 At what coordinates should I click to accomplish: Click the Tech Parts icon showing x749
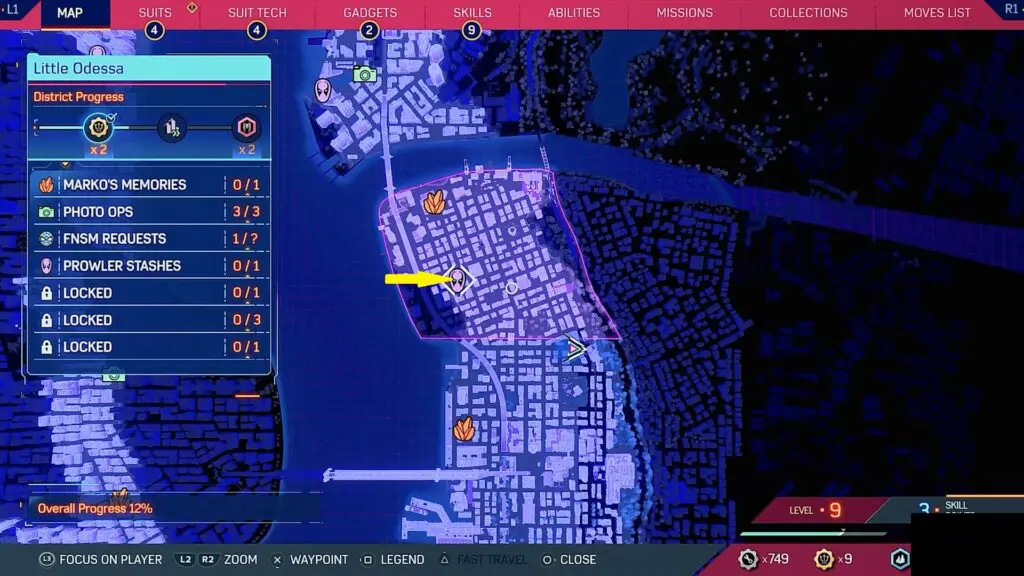pyautogui.click(x=748, y=559)
